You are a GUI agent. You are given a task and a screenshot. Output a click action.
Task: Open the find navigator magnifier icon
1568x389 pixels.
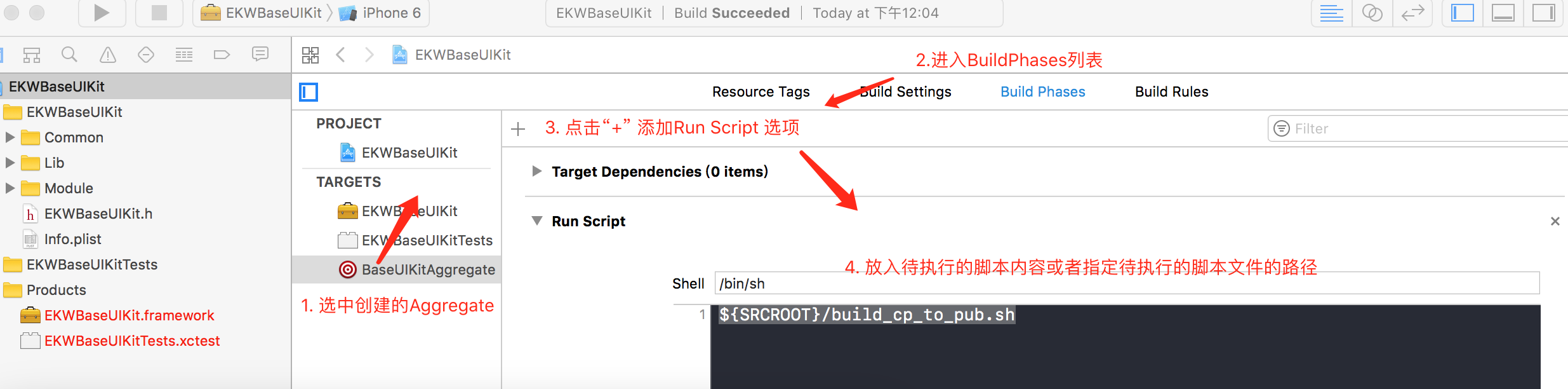pos(69,55)
